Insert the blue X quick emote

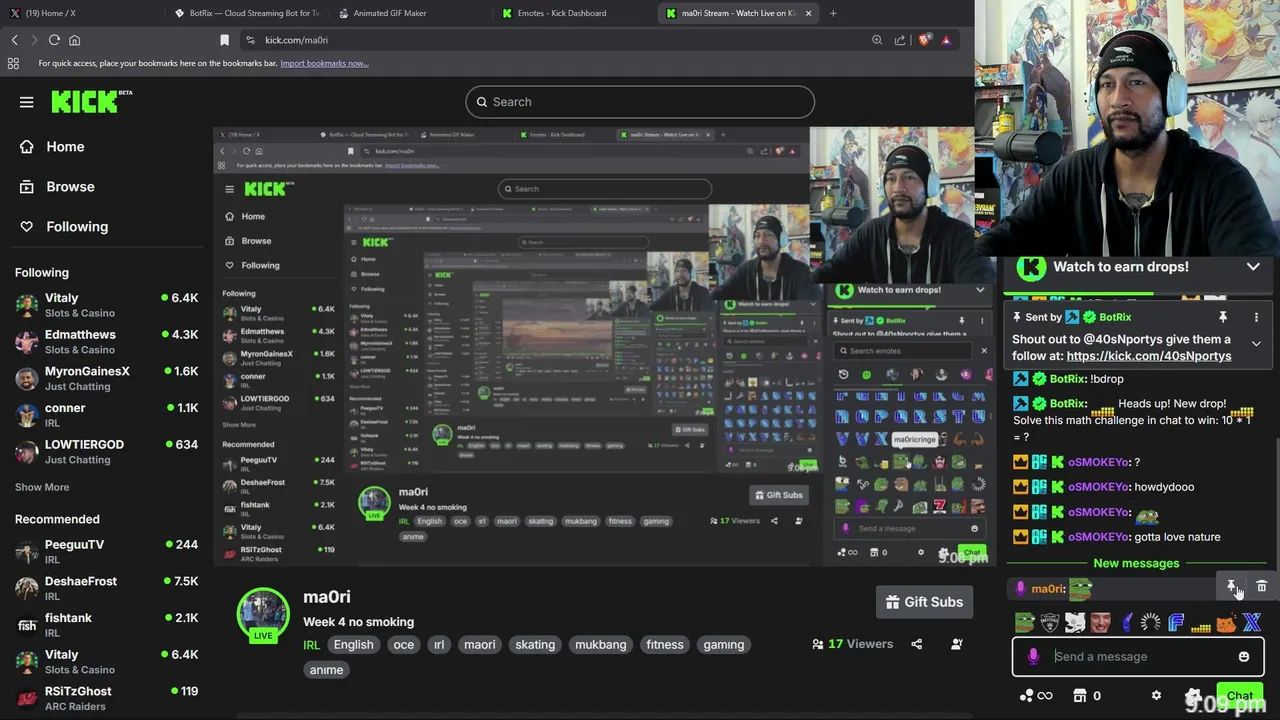[x=1251, y=623]
